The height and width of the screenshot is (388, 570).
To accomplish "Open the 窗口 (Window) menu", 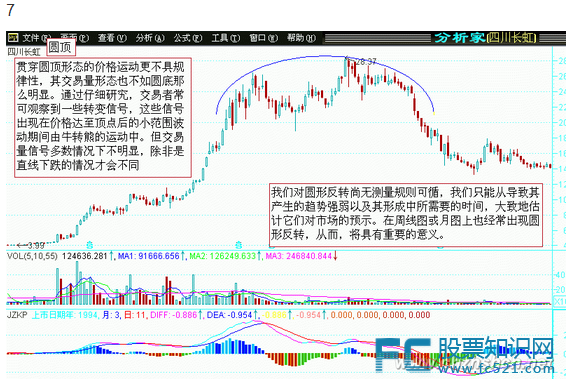I will coord(263,38).
